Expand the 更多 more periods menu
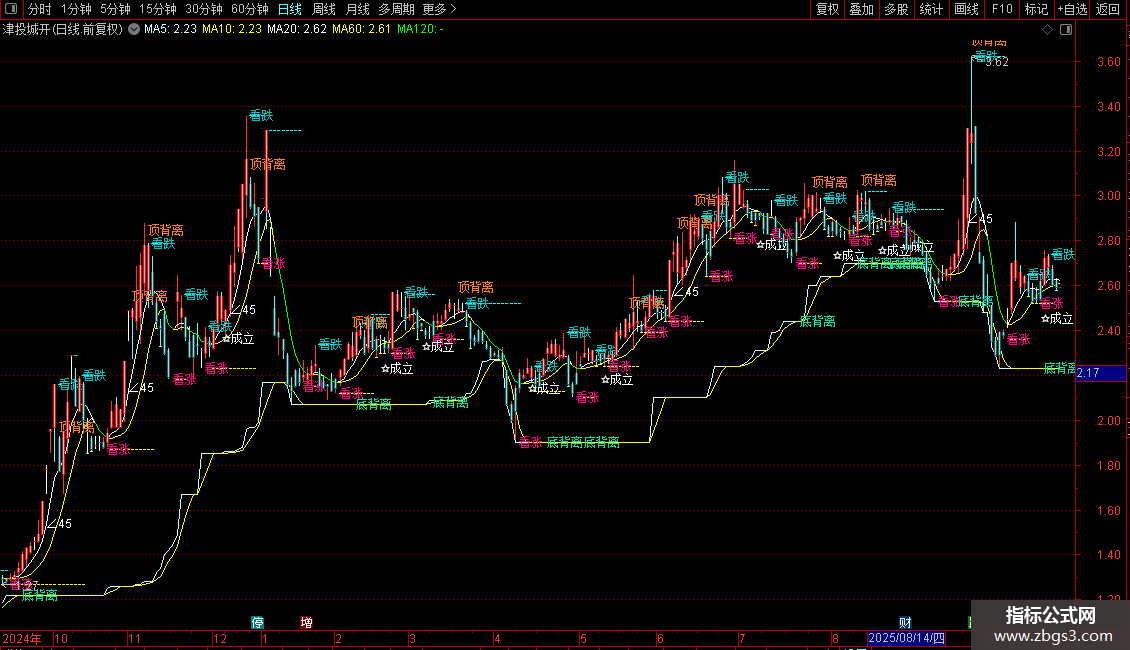This screenshot has width=1130, height=650. pos(440,9)
